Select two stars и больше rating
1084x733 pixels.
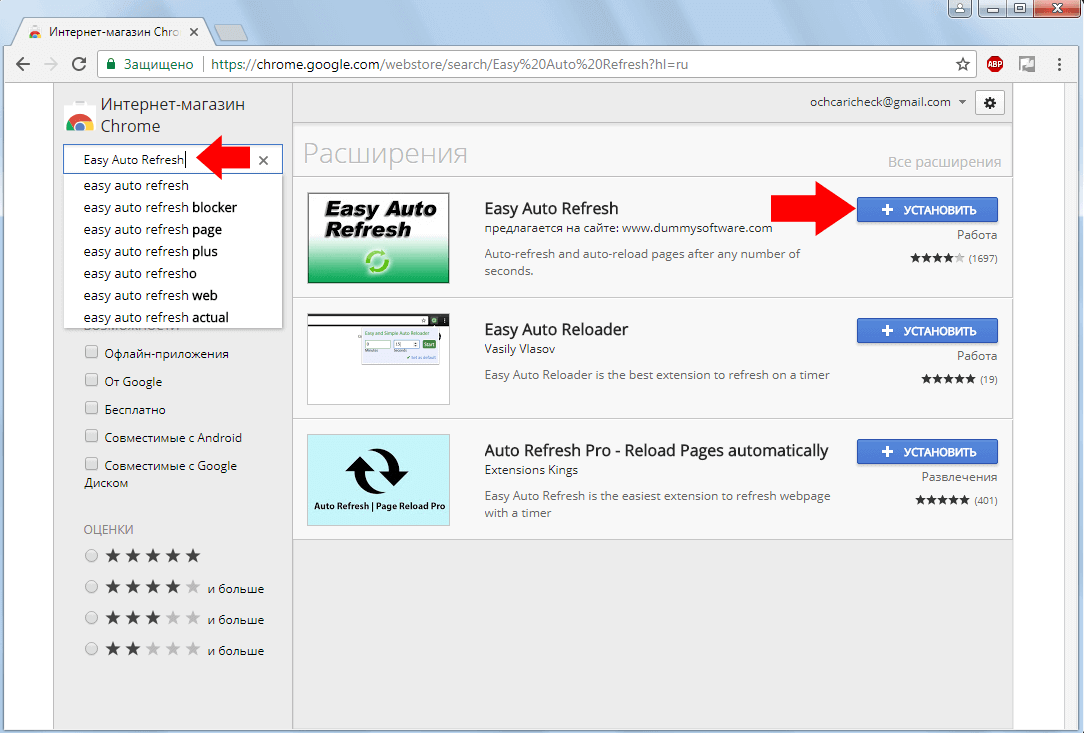91,649
